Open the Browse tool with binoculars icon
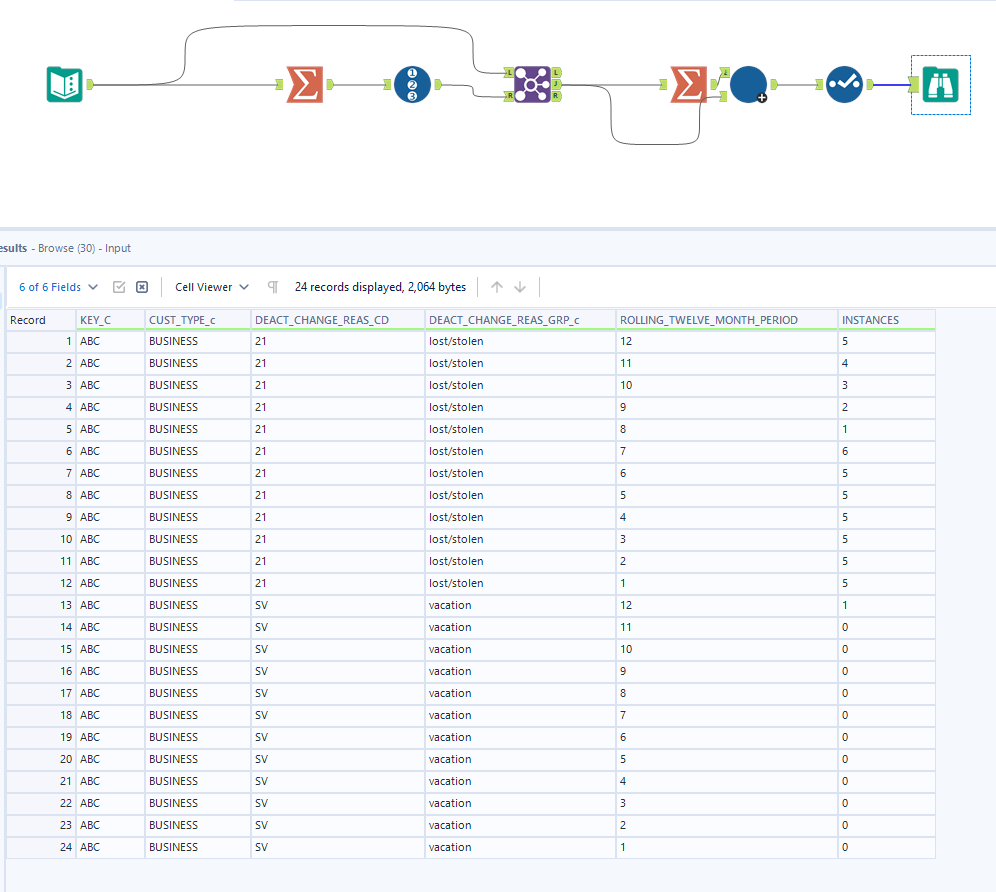Screen dimensions: 996x892 click(940, 84)
